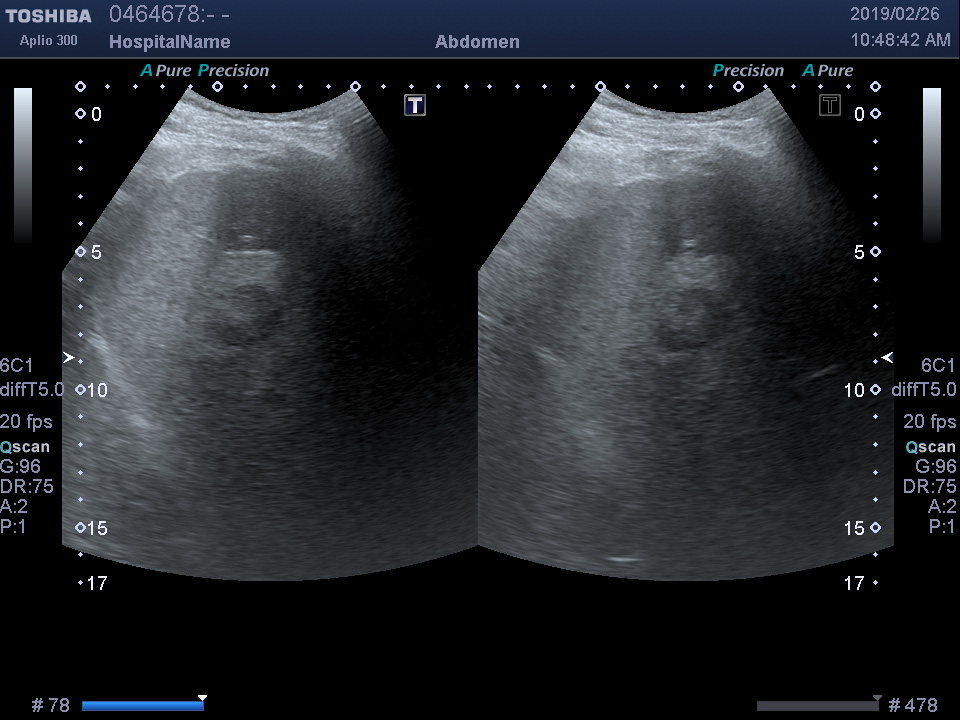Click the inactive T marker on right image
Viewport: 960px width, 720px height.
click(x=829, y=105)
